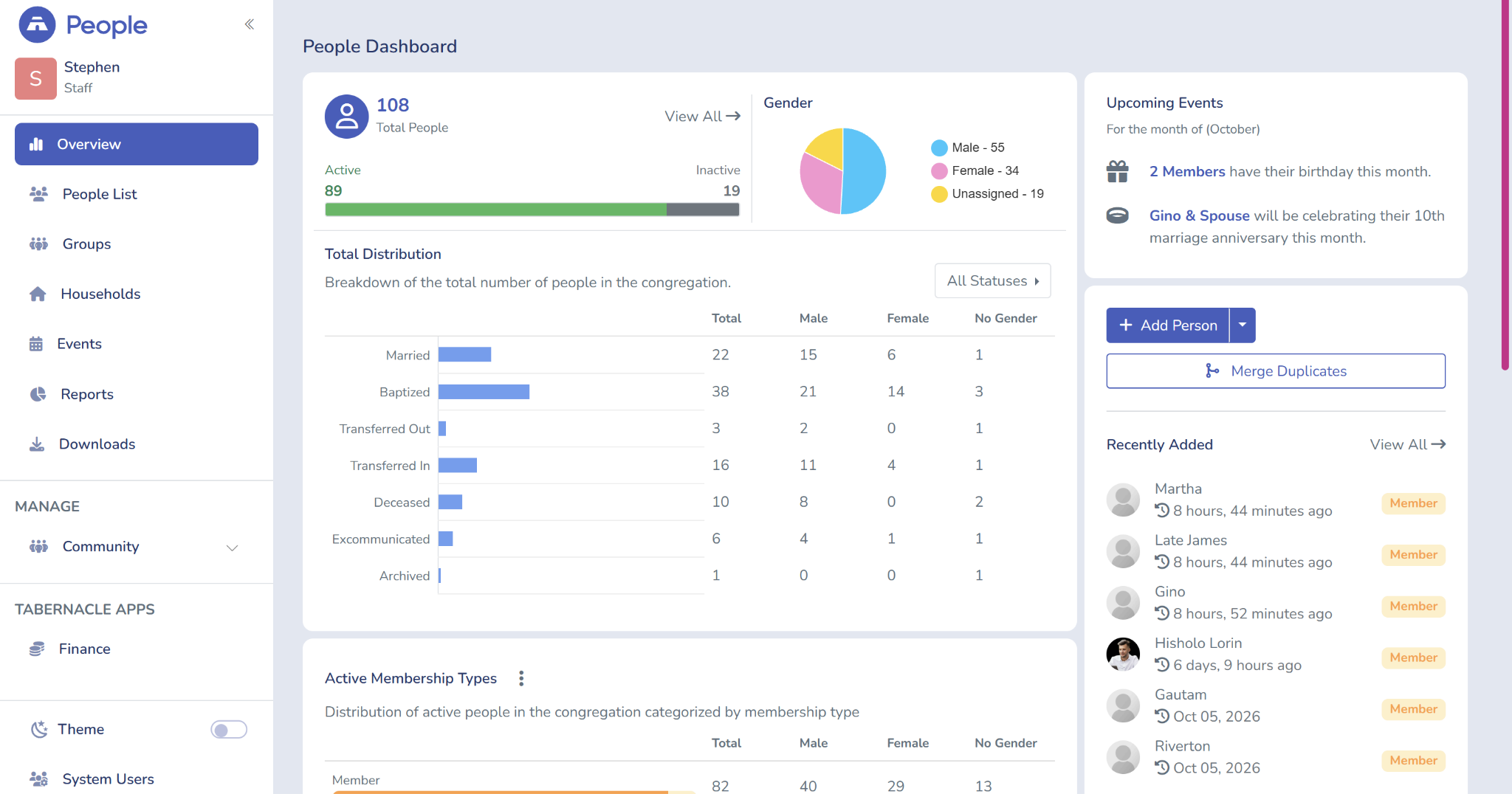Click the Merge Duplicates button
The image size is (1512, 794).
pos(1276,371)
